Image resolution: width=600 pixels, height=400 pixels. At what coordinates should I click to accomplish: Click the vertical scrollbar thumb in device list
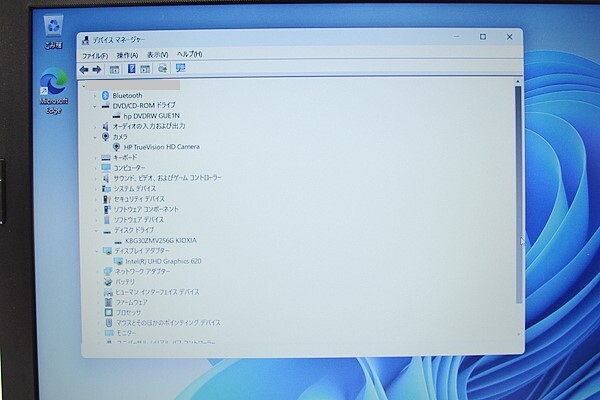pos(518,195)
